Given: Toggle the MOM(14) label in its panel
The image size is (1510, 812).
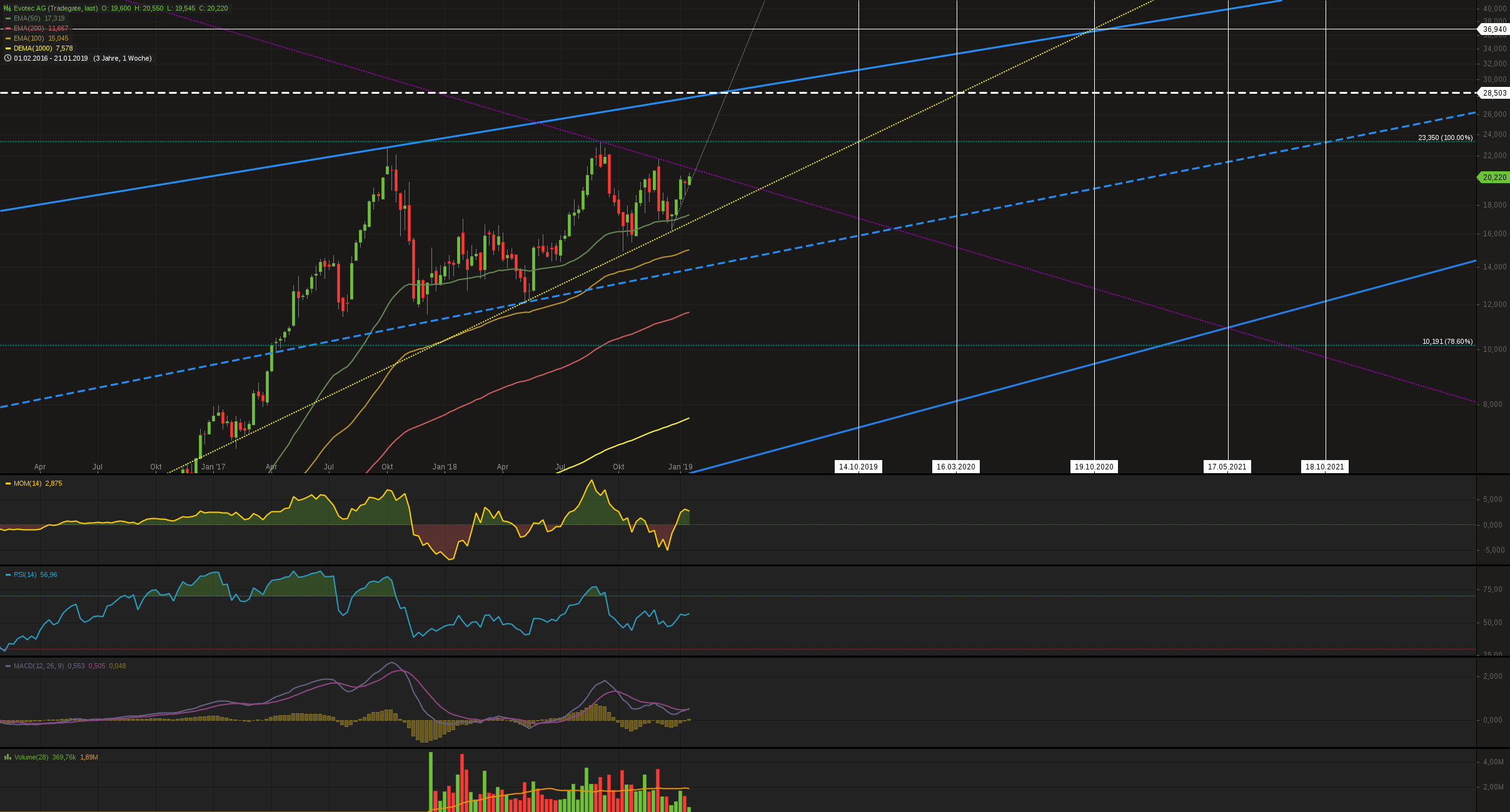Looking at the screenshot, I should tap(27, 483).
